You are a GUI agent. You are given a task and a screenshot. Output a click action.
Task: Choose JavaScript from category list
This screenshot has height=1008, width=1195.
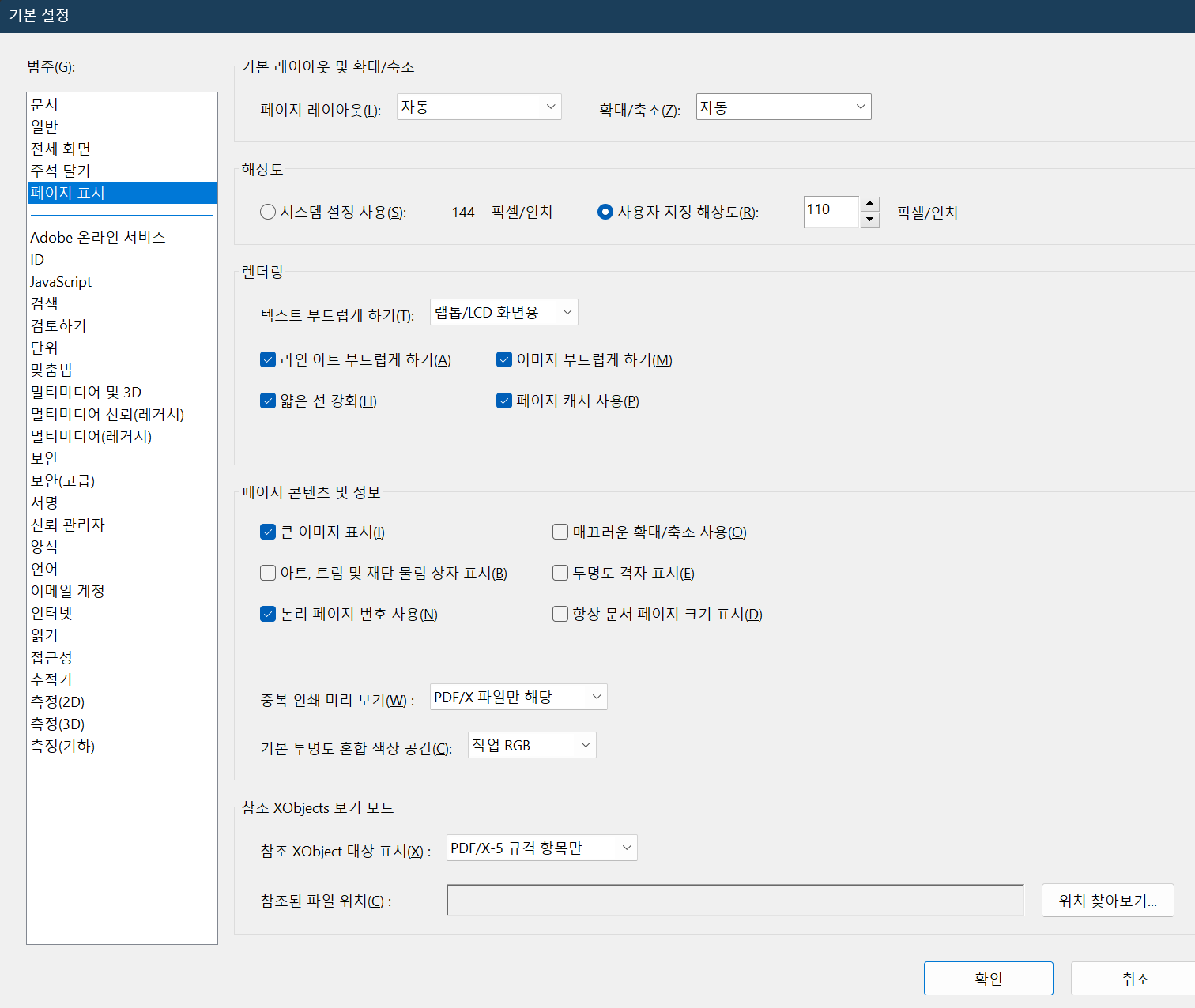61,281
